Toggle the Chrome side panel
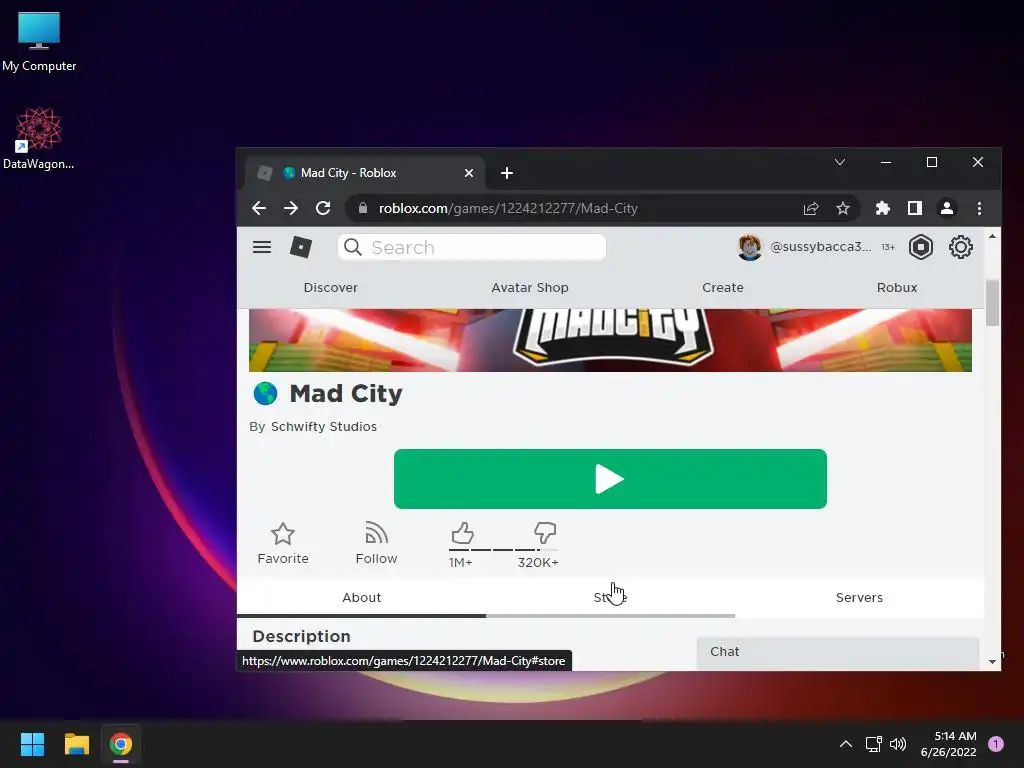This screenshot has width=1024, height=768. (x=914, y=208)
